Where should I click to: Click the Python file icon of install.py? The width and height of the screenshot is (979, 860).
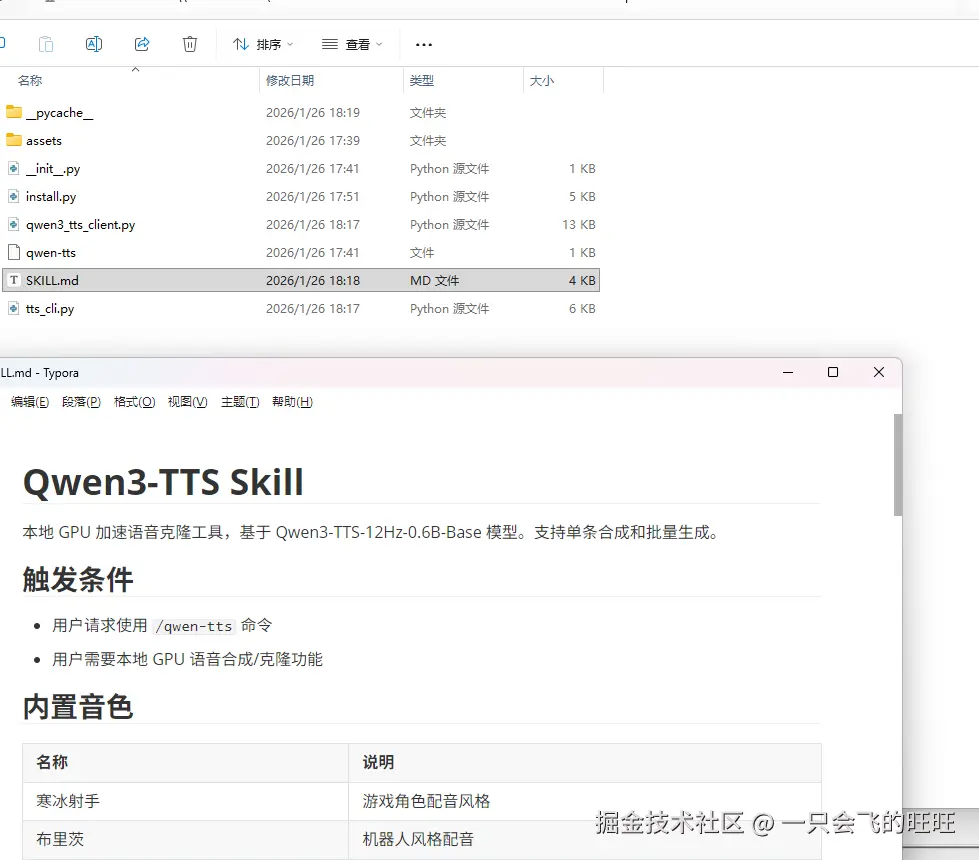click(x=14, y=196)
